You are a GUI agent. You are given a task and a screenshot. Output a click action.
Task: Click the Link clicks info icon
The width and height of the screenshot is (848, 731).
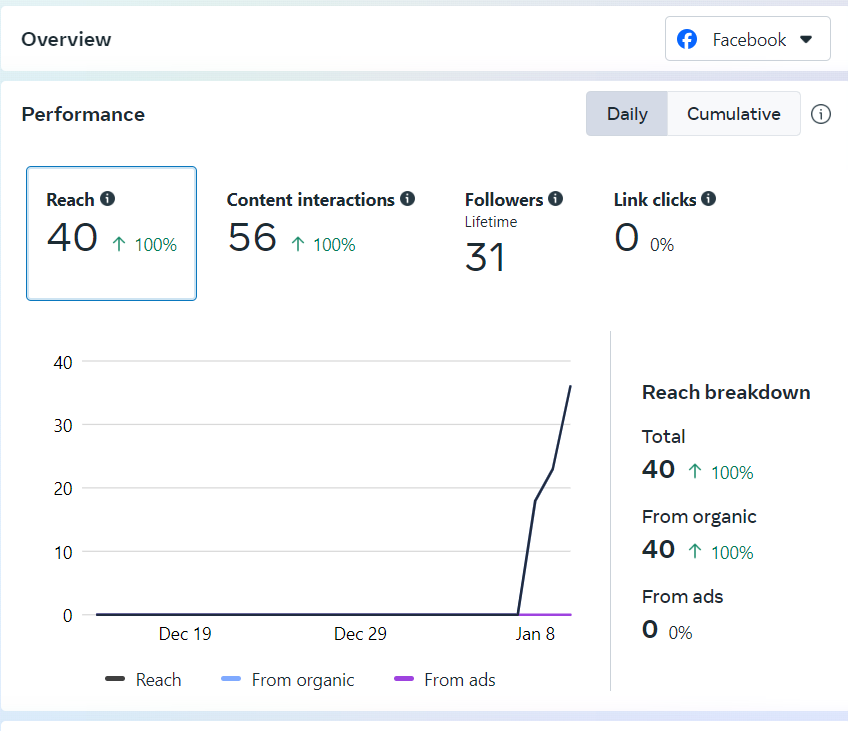709,199
